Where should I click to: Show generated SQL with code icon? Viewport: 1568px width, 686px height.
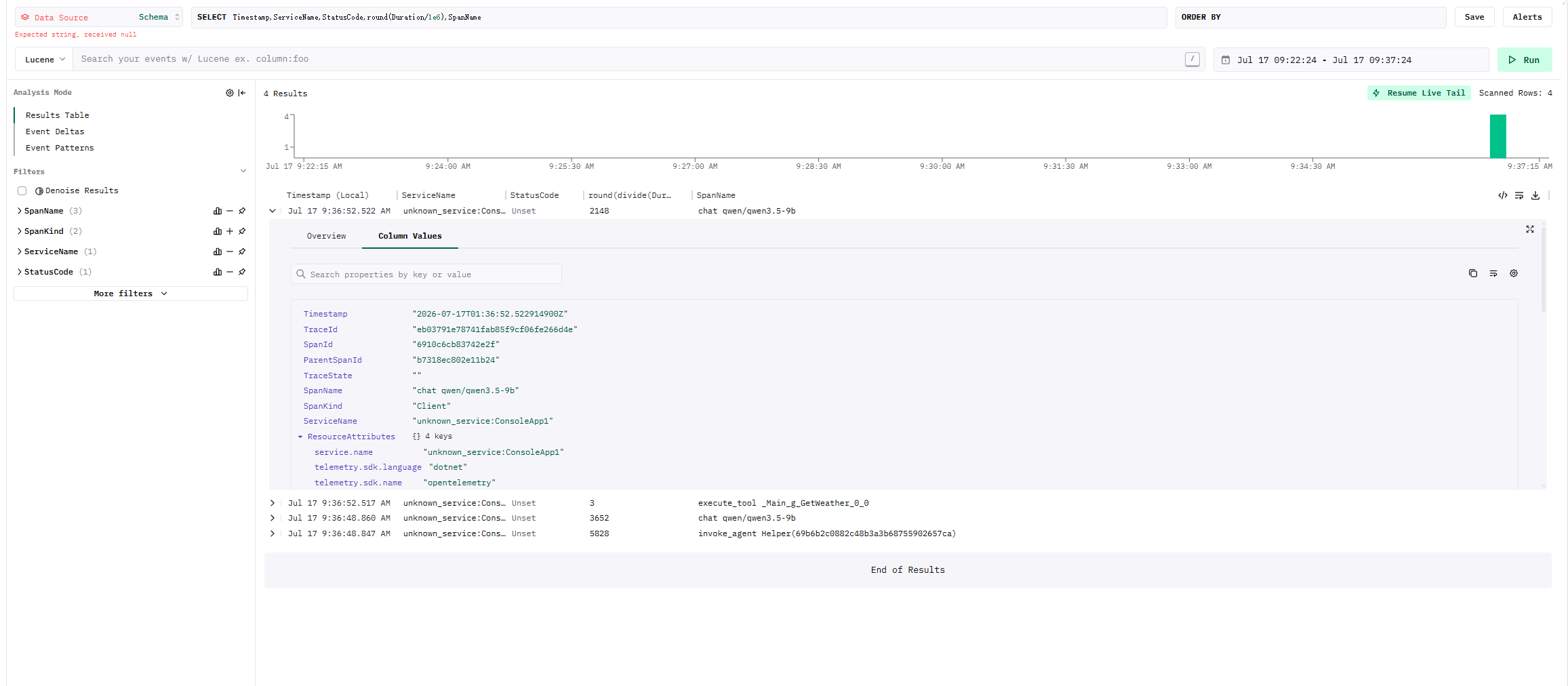click(x=1503, y=196)
